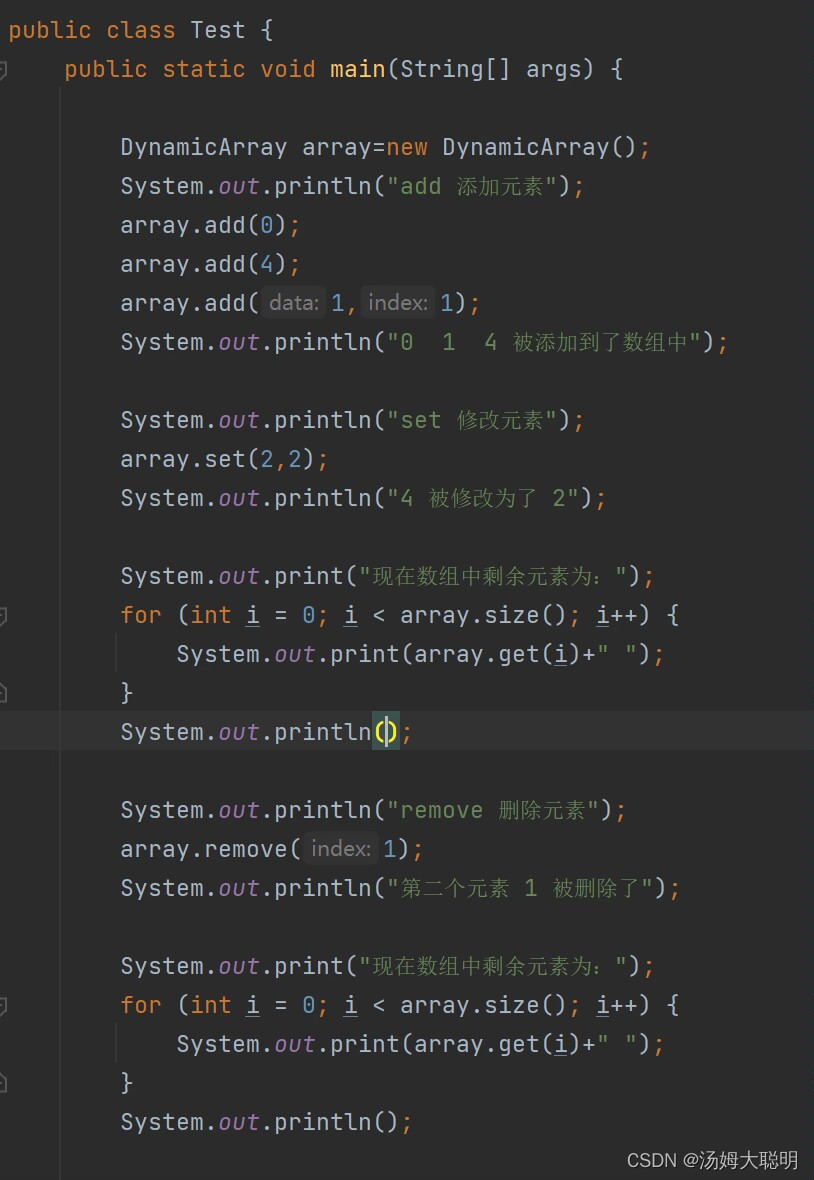Click the class name Test

(217, 30)
